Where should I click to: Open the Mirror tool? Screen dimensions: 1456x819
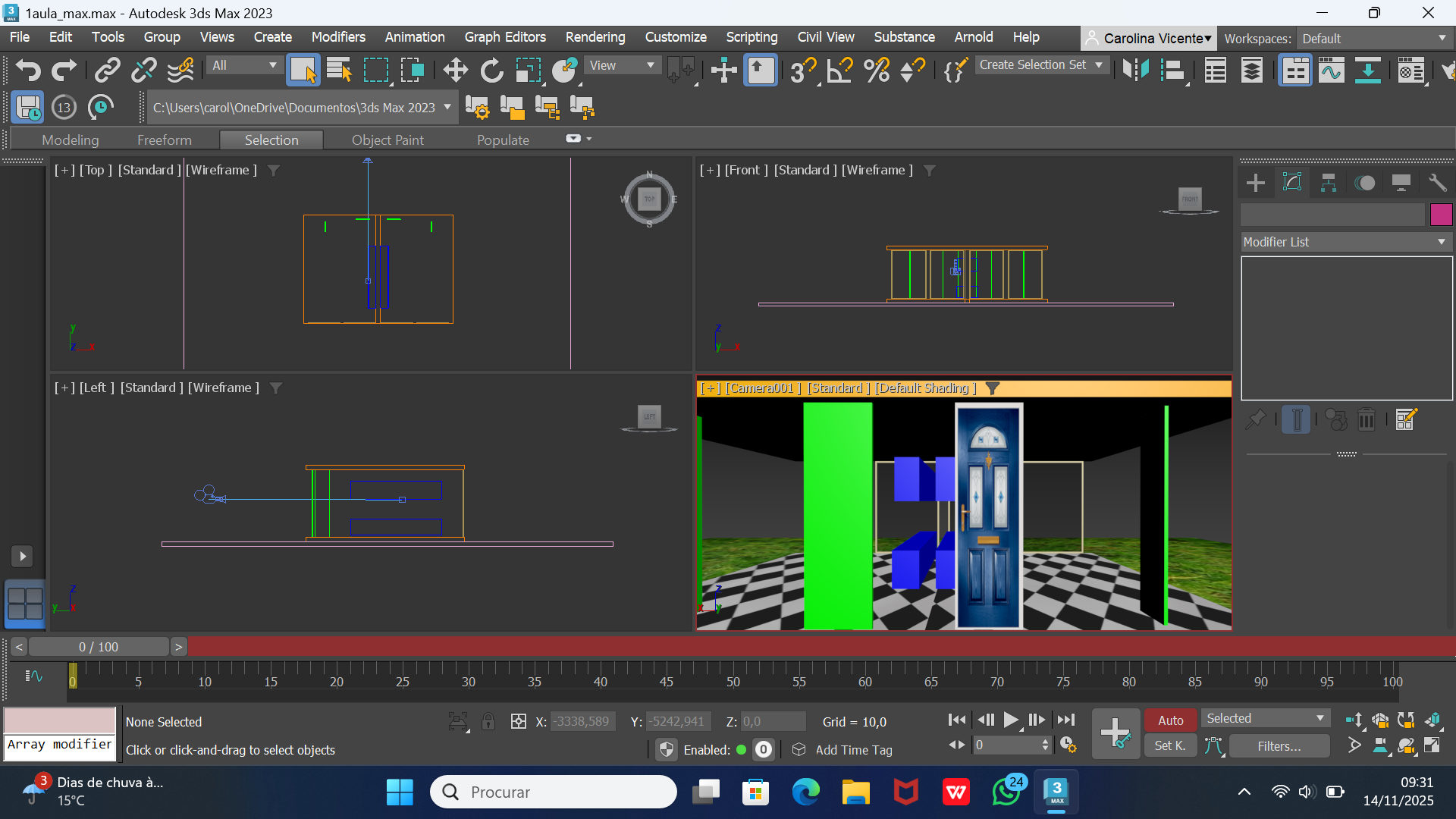coord(1135,71)
